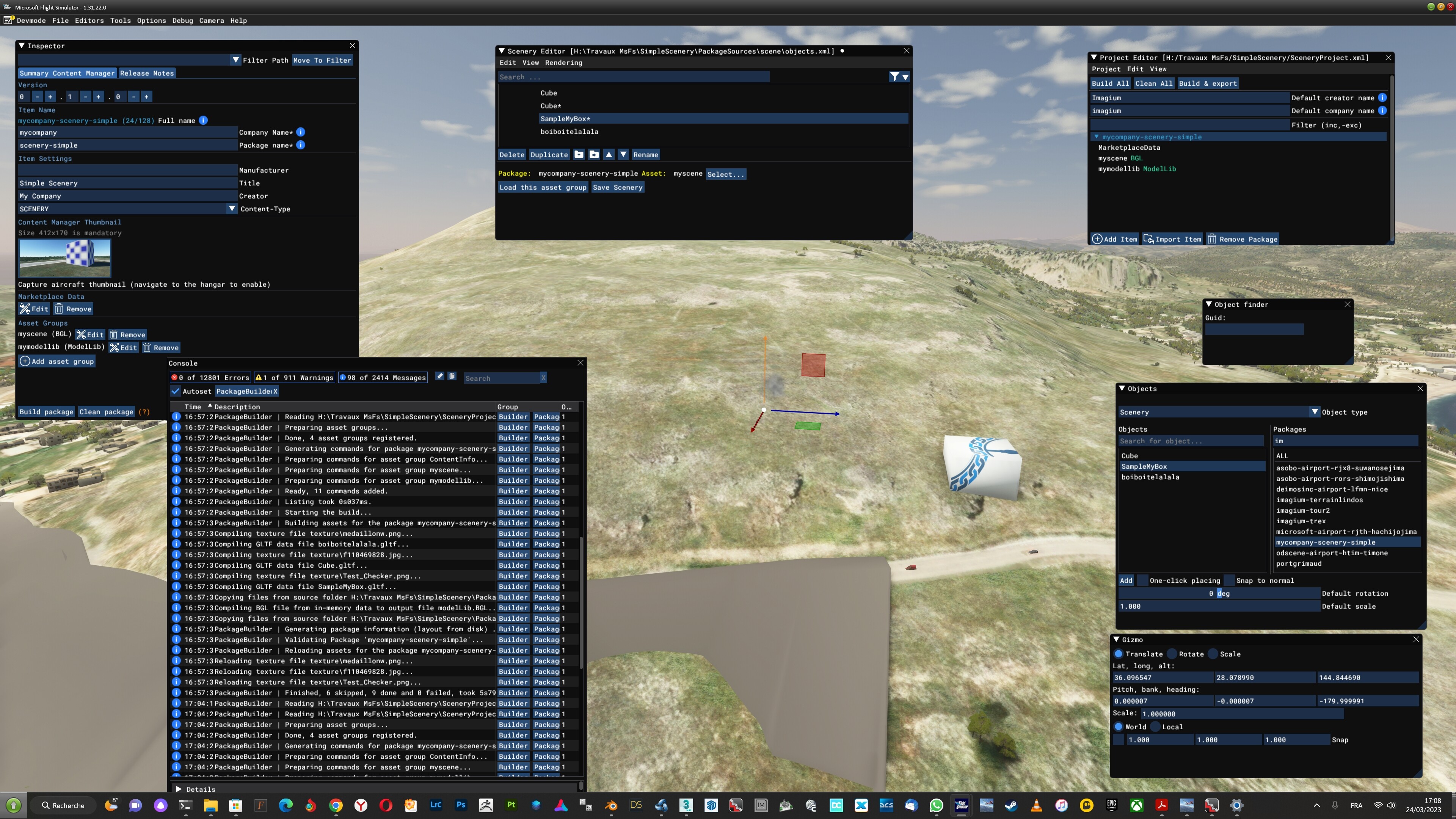Collapse the Object finder panel
Screen dimensions: 1456x819
click(1208, 304)
